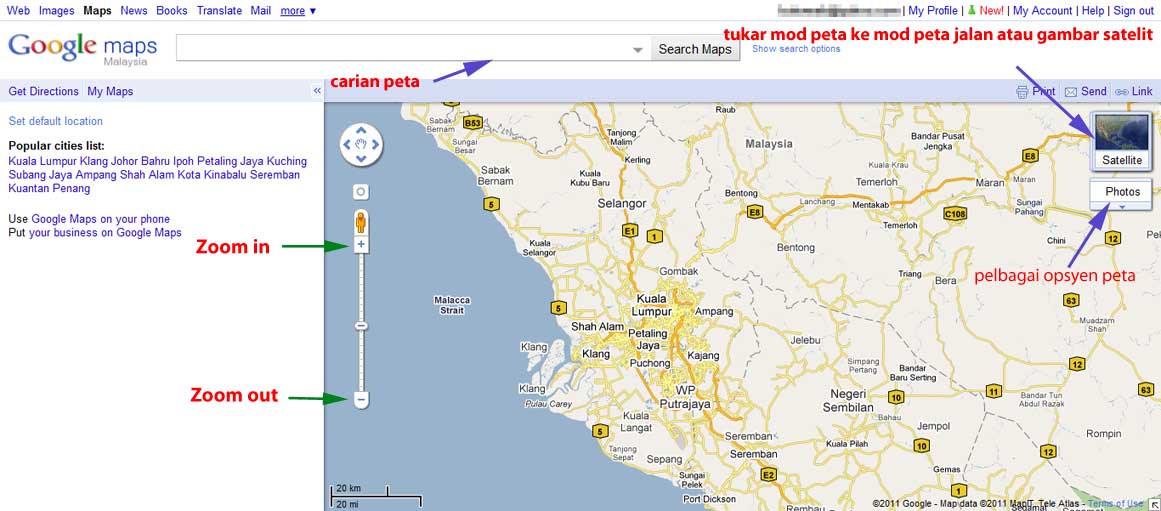Click the E8 highway shield near Bentong
1161x511 pixels.
pyautogui.click(x=755, y=213)
